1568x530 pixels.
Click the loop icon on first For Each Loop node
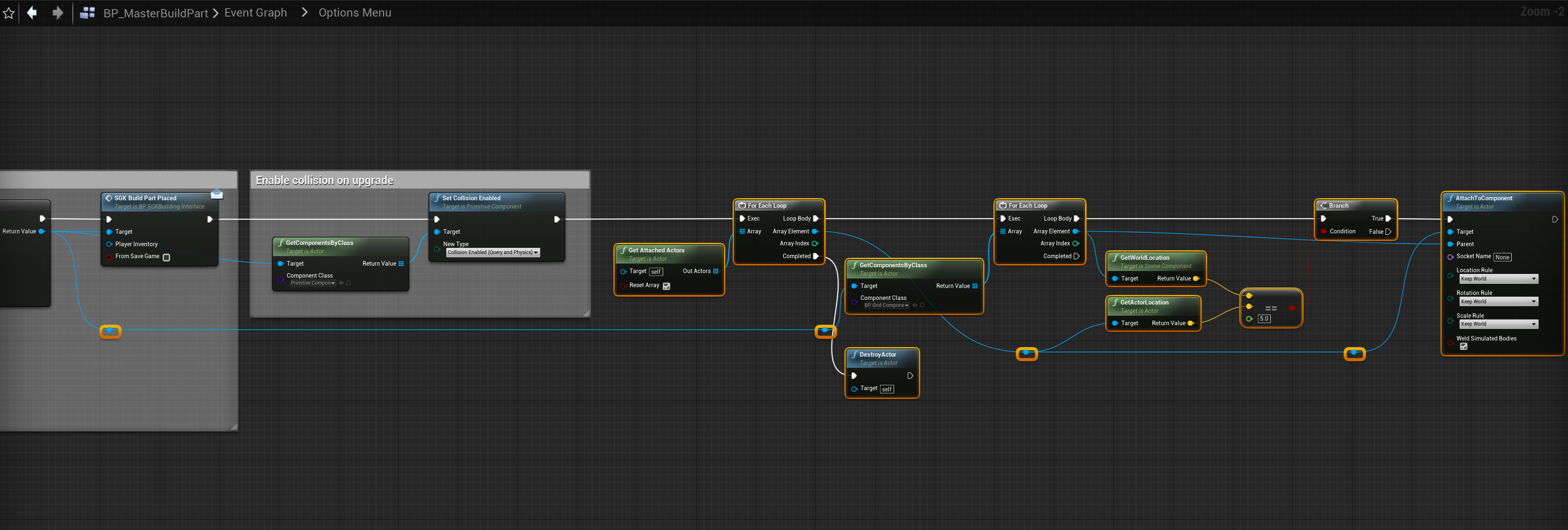click(742, 206)
